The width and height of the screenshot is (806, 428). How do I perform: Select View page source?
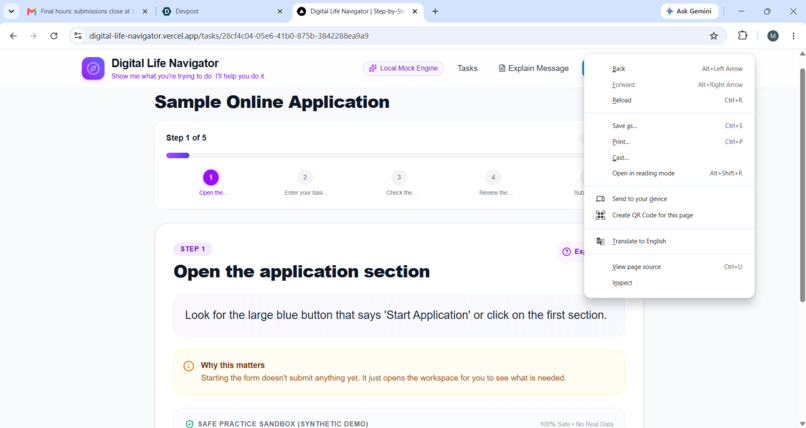coord(669,267)
